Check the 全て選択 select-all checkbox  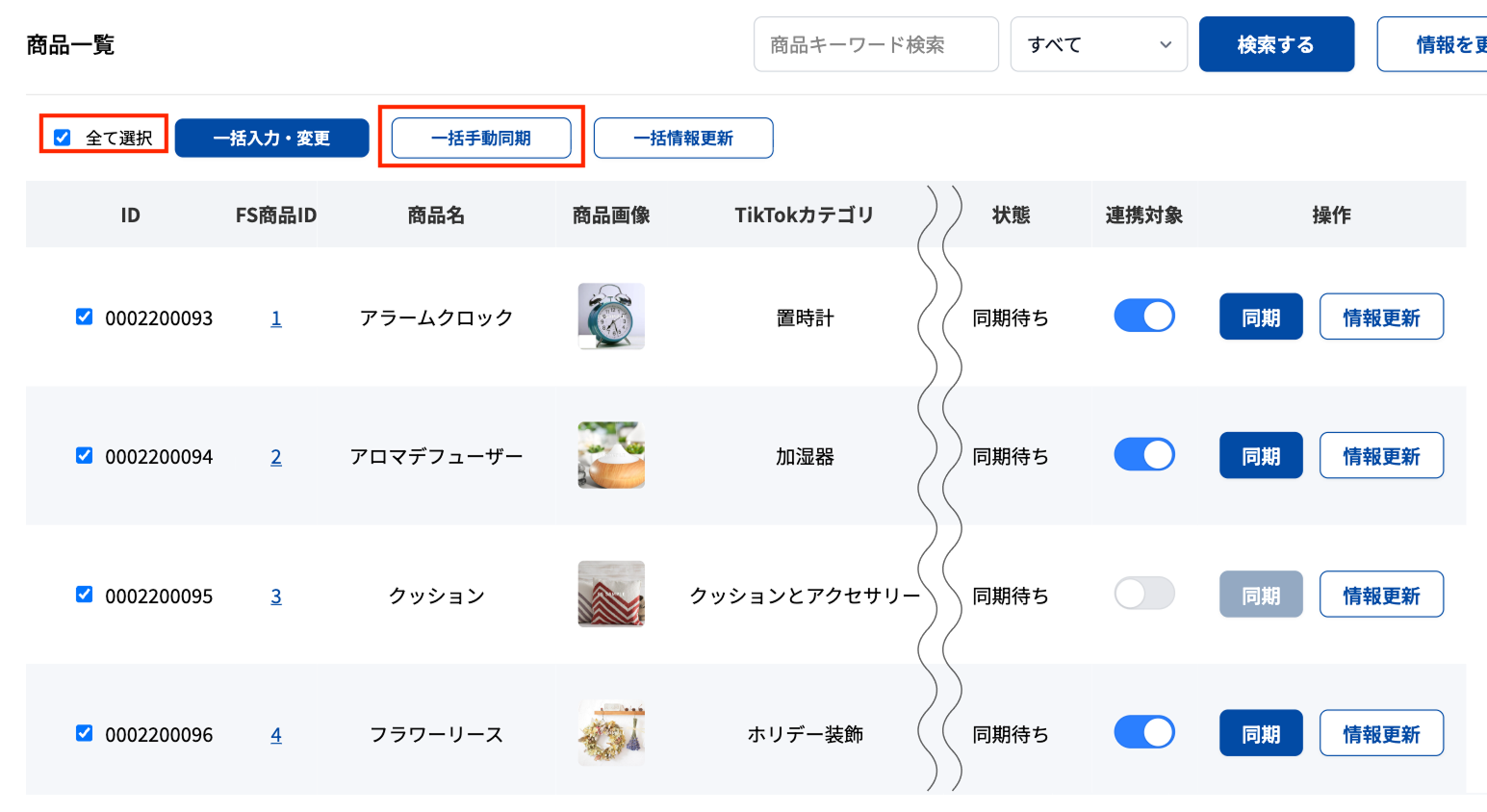tap(63, 137)
